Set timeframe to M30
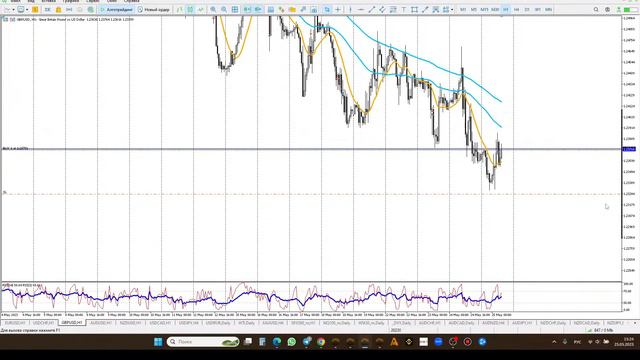Viewport: 640px width, 360px height. point(495,9)
